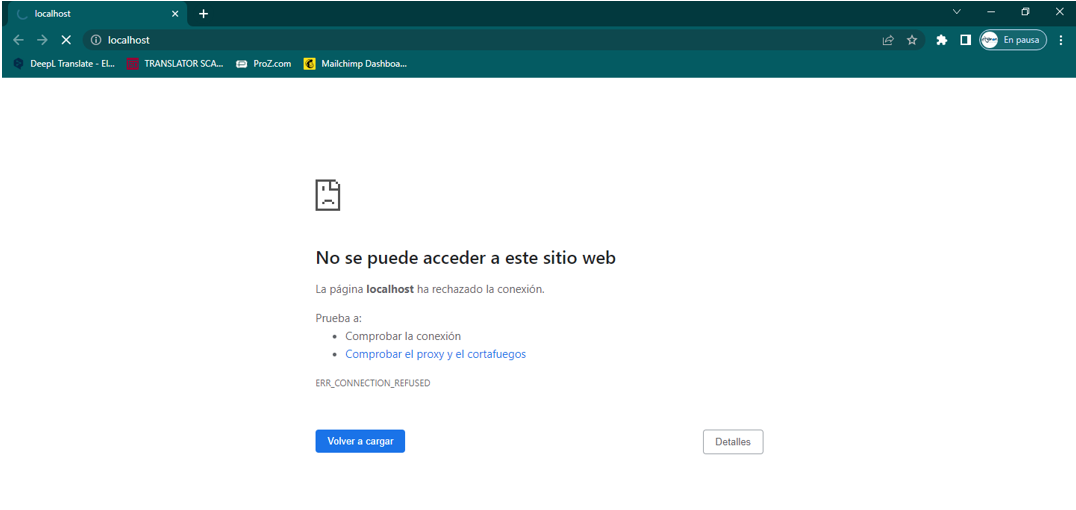Open TRANSLATOR SCA... bookmark

(176, 64)
